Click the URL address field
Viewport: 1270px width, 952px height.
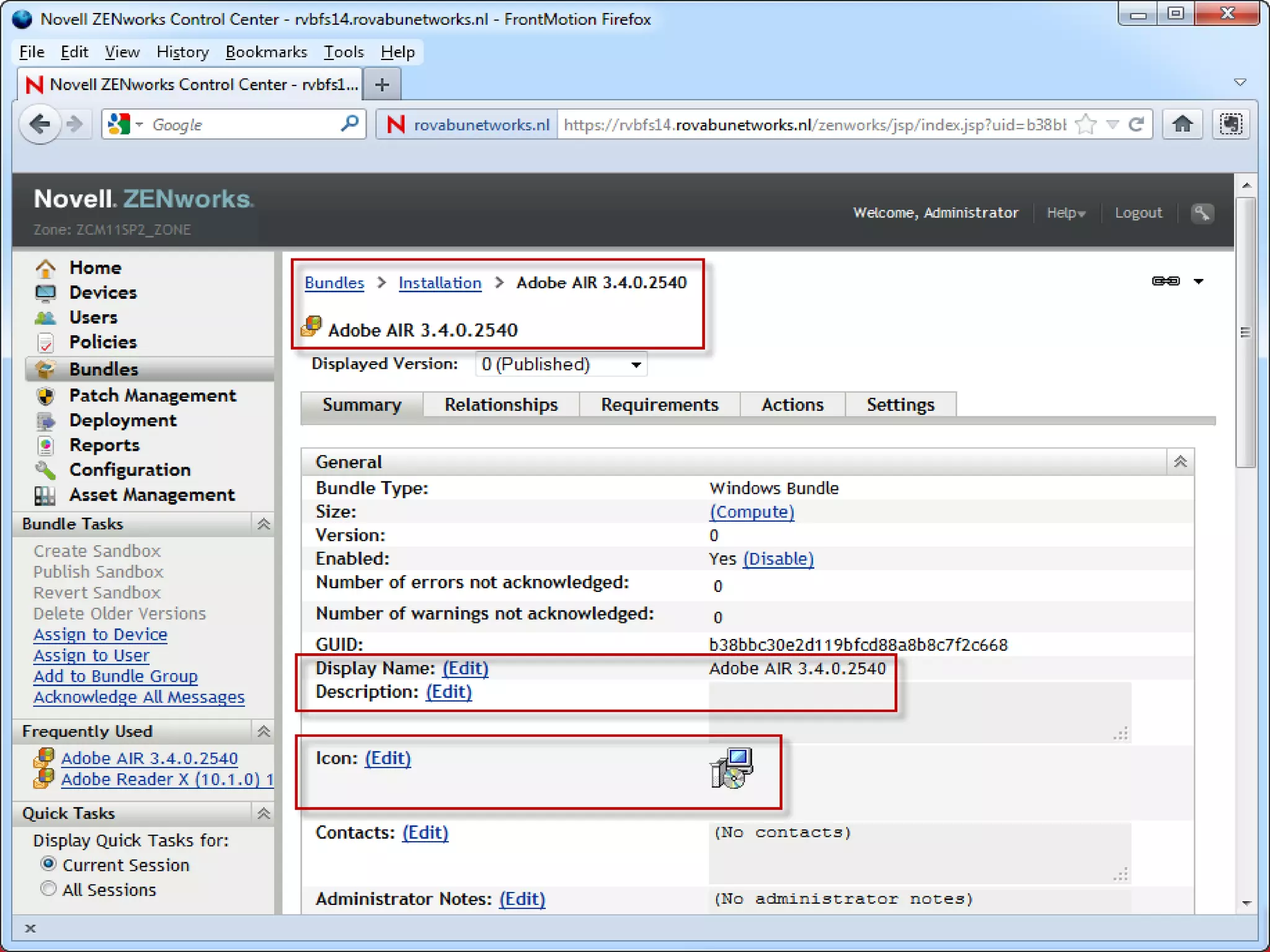pyautogui.click(x=814, y=125)
